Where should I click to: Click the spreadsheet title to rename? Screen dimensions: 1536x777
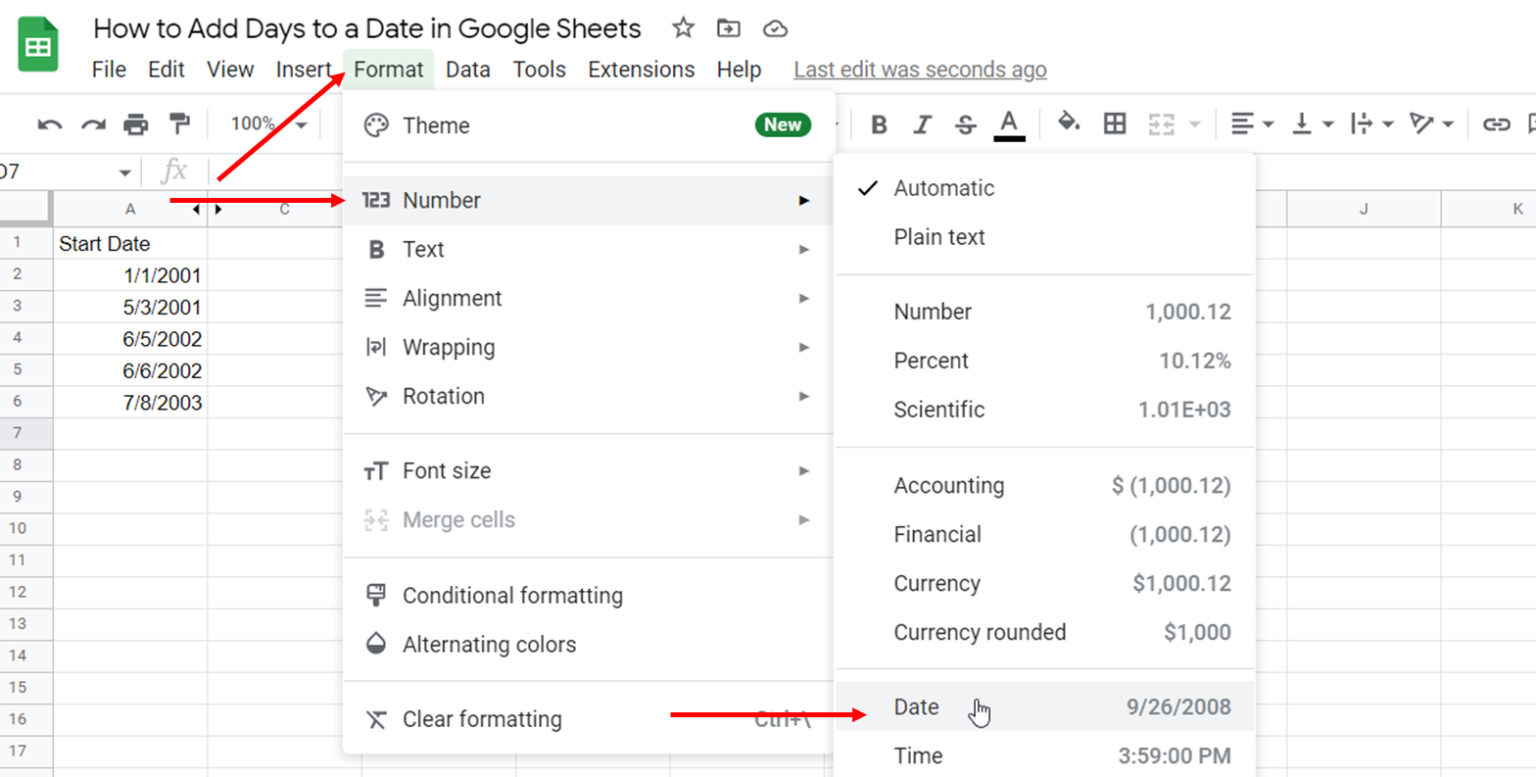[x=367, y=28]
